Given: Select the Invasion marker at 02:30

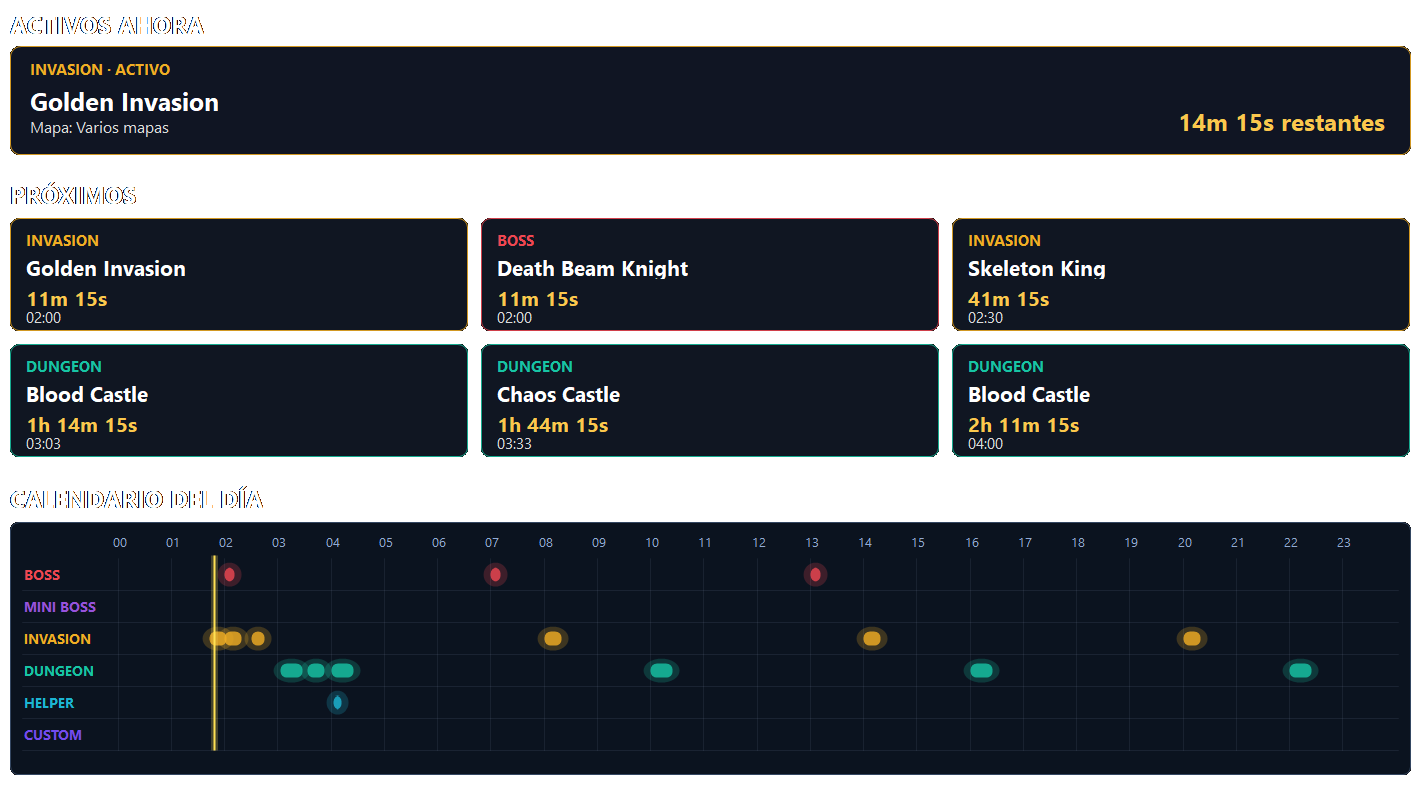Looking at the screenshot, I should coord(258,639).
